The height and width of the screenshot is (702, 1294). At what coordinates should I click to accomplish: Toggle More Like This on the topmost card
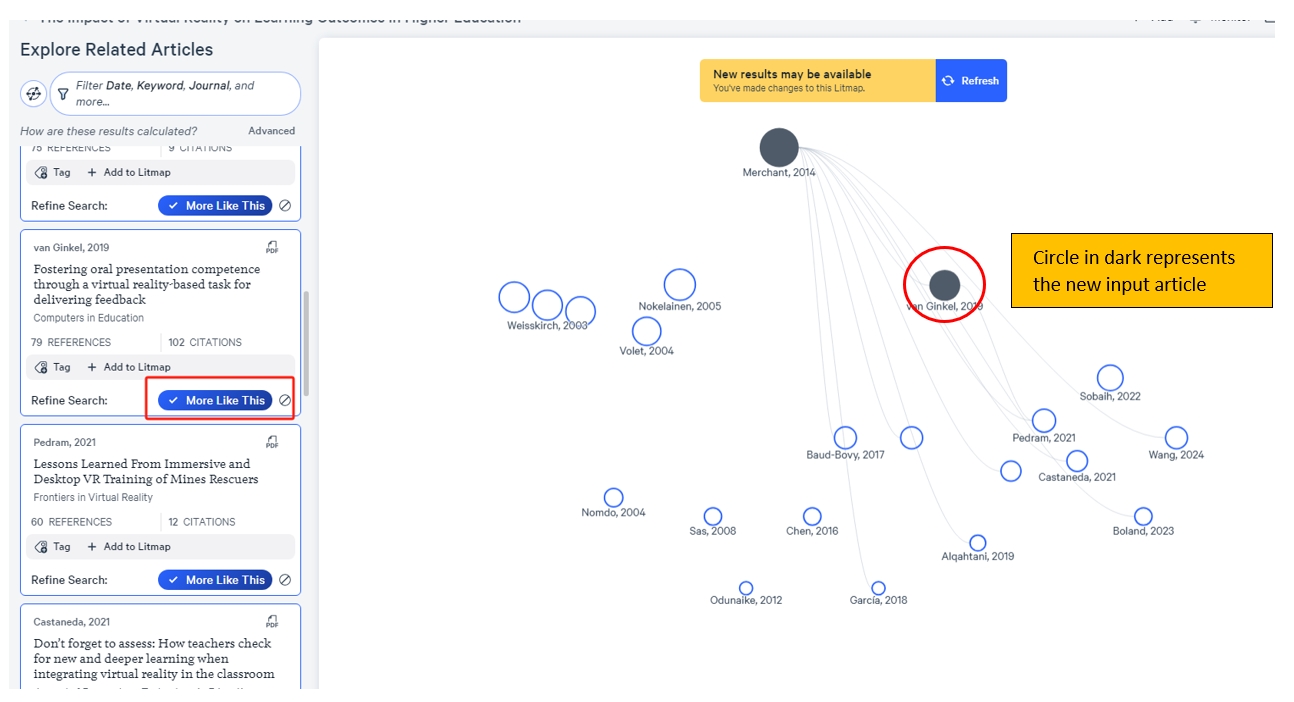point(215,206)
